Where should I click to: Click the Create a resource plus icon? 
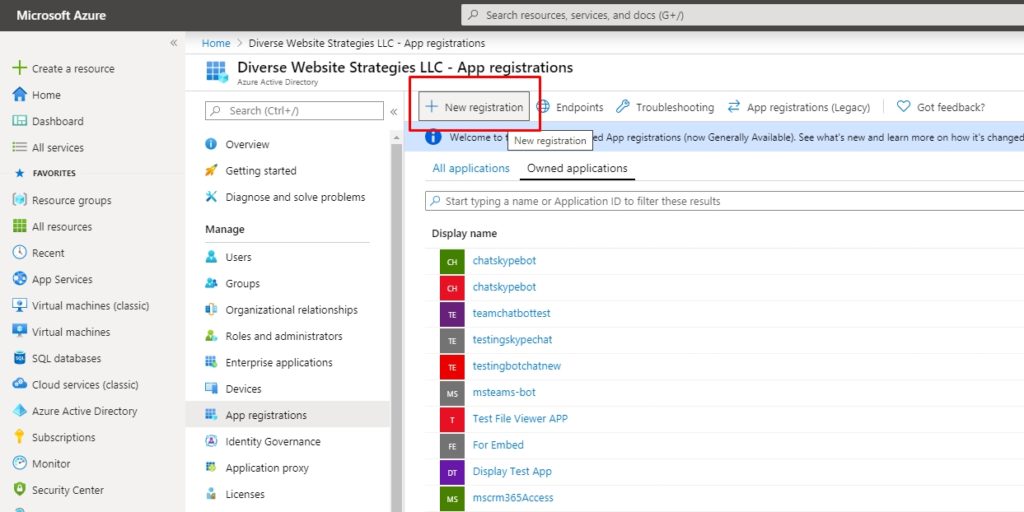tap(20, 68)
